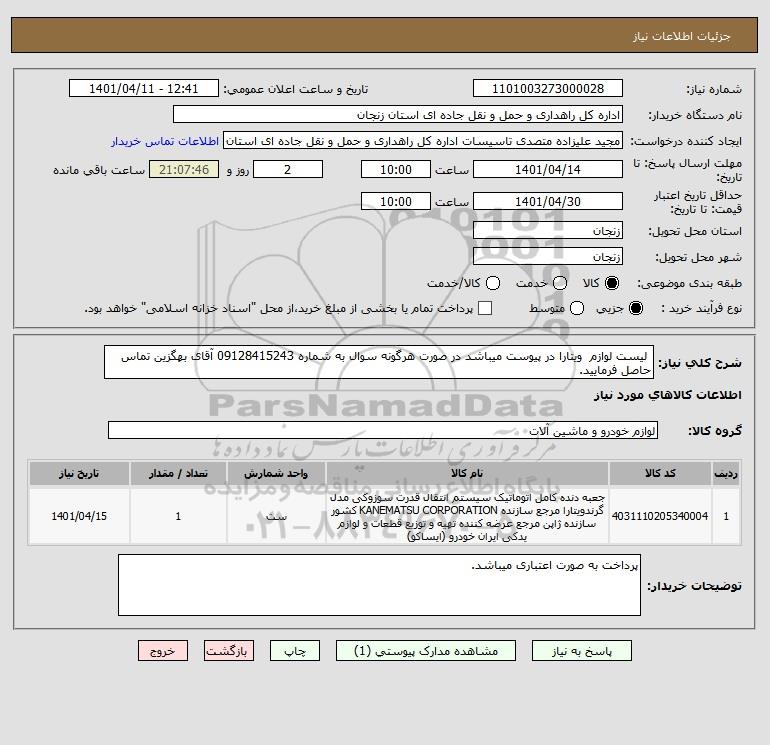Click the need number field 1101003273000028
Image resolution: width=770 pixels, height=745 pixels.
click(548, 88)
